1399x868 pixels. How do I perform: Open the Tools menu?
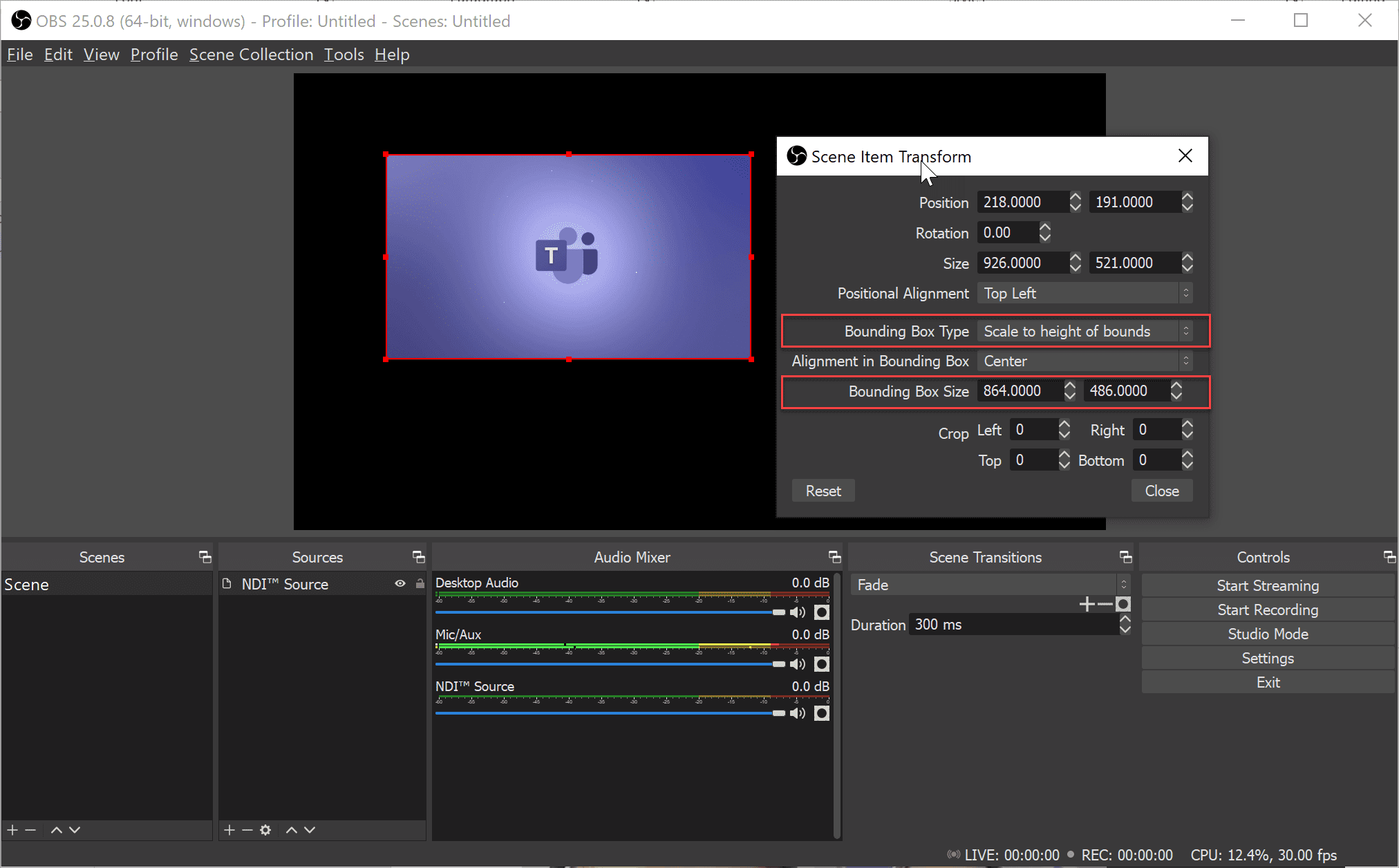(x=344, y=54)
